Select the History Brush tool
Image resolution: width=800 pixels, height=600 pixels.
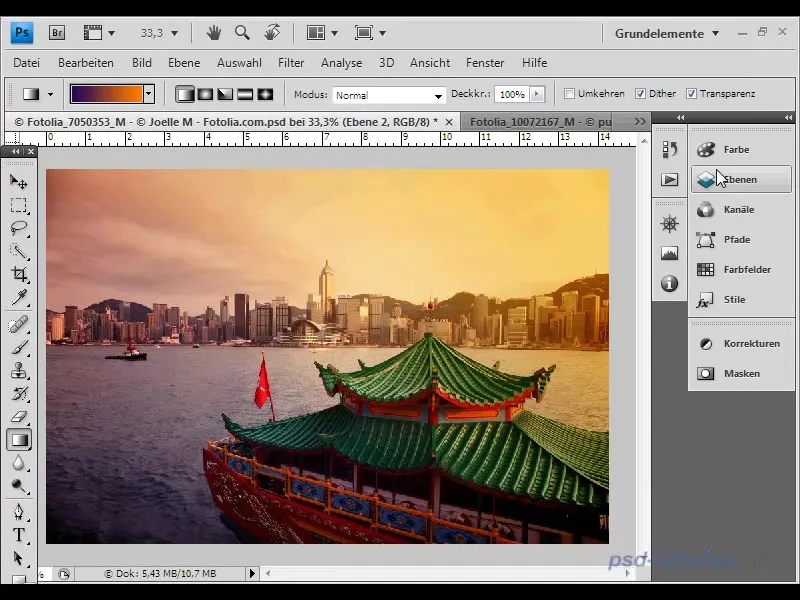click(x=19, y=393)
